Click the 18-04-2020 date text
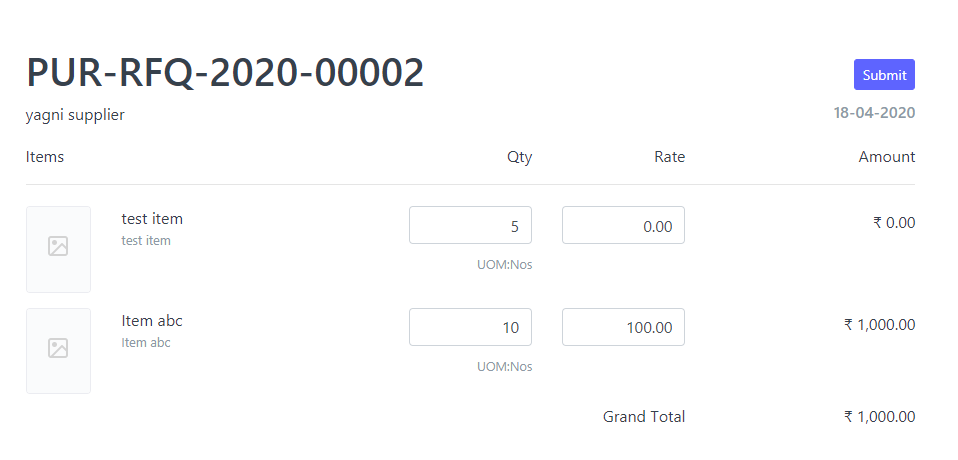The image size is (958, 460). click(x=874, y=113)
